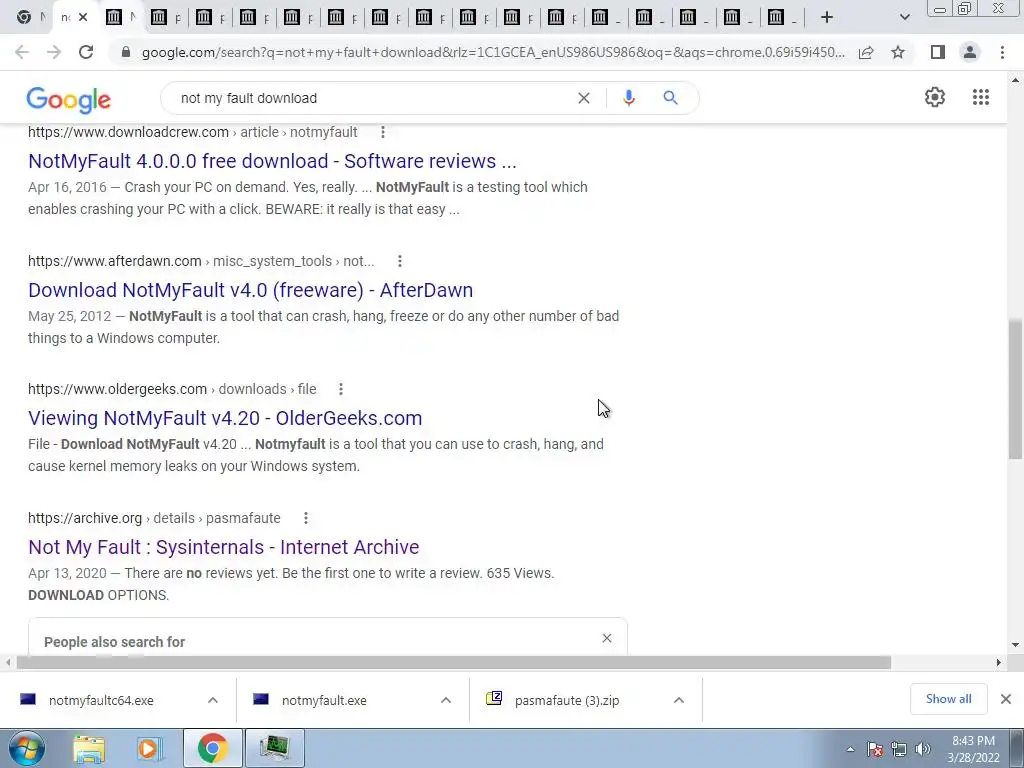This screenshot has height=768, width=1024.
Task: Bookmark this page with star icon
Action: (x=898, y=52)
